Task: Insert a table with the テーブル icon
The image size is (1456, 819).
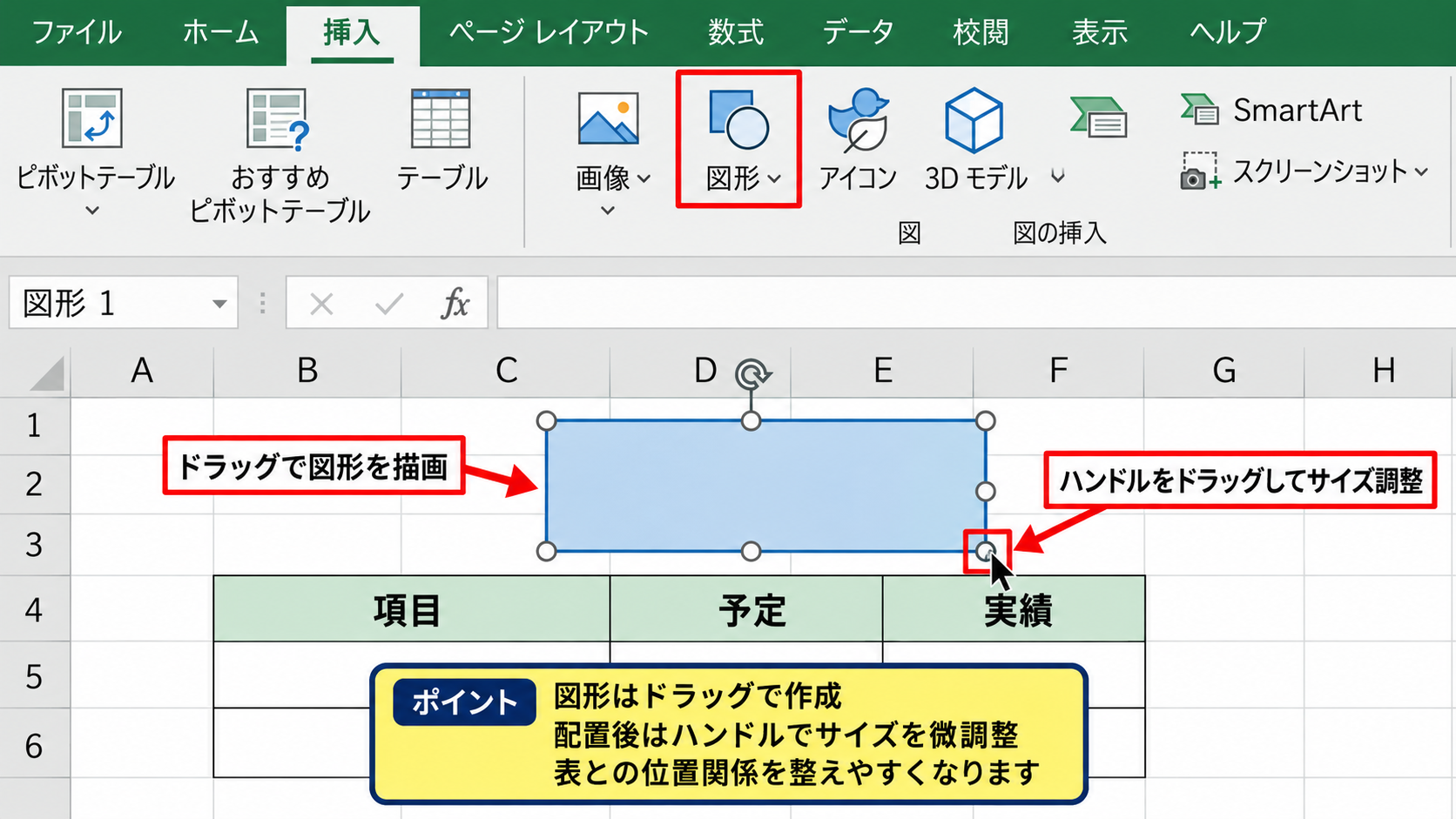Action: point(441,118)
